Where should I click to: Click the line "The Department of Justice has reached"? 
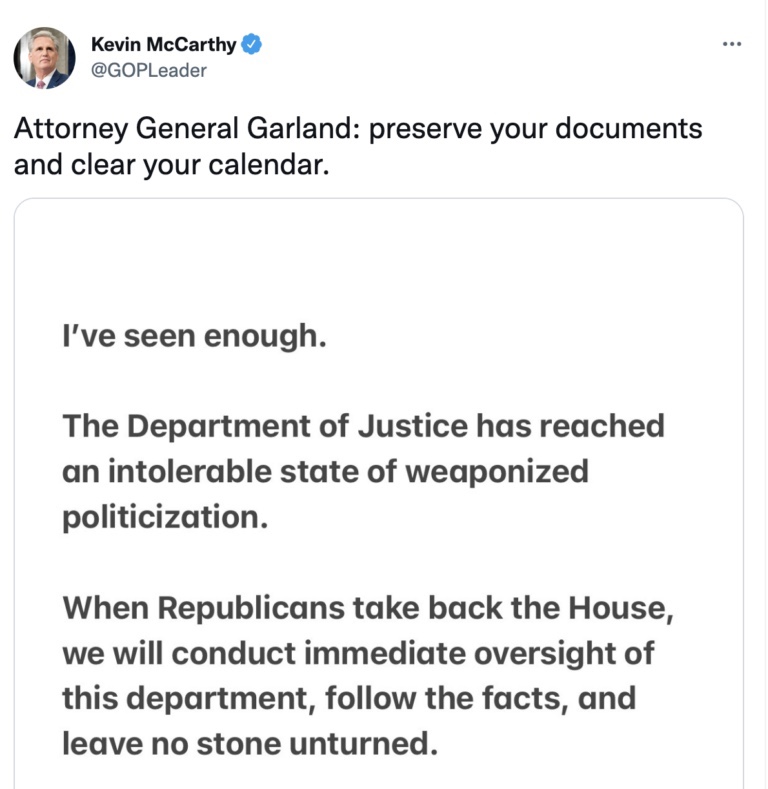pyautogui.click(x=363, y=425)
